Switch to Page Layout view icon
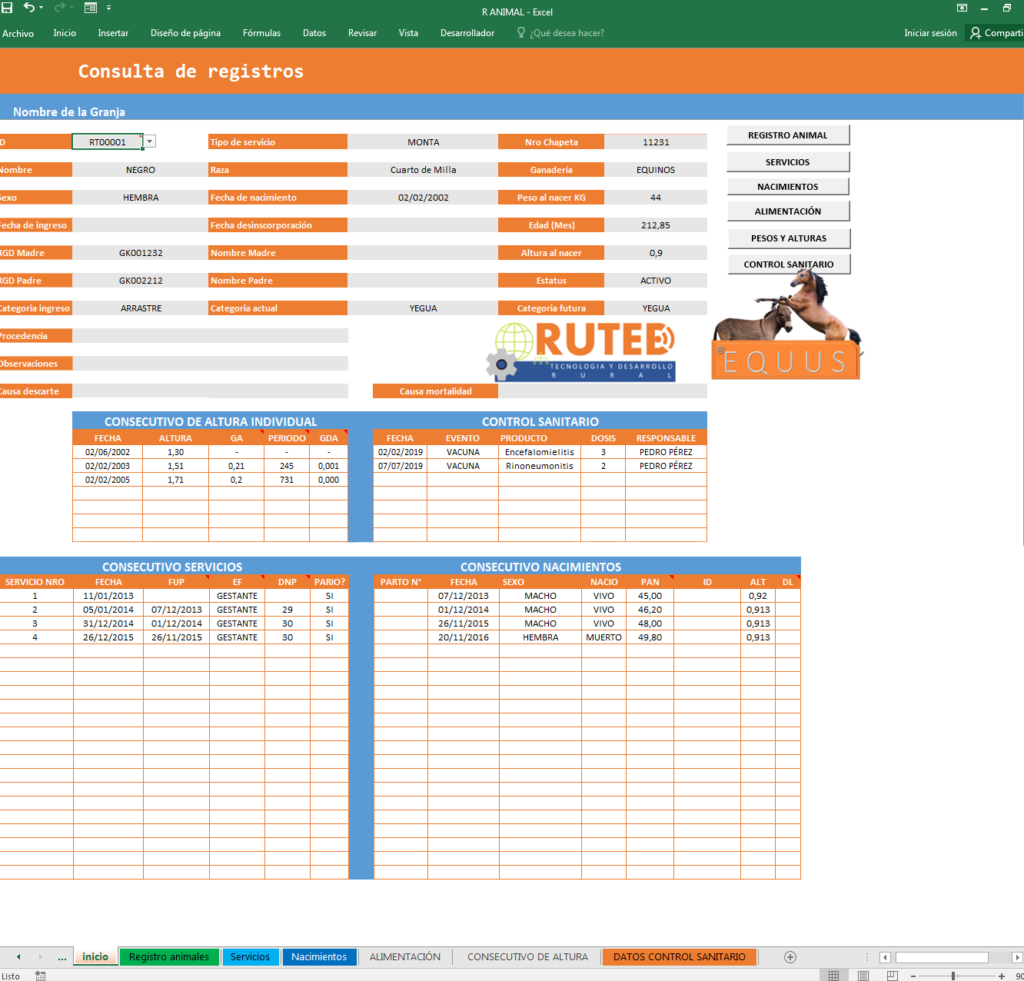Viewport: 1024px width, 981px height. point(861,975)
